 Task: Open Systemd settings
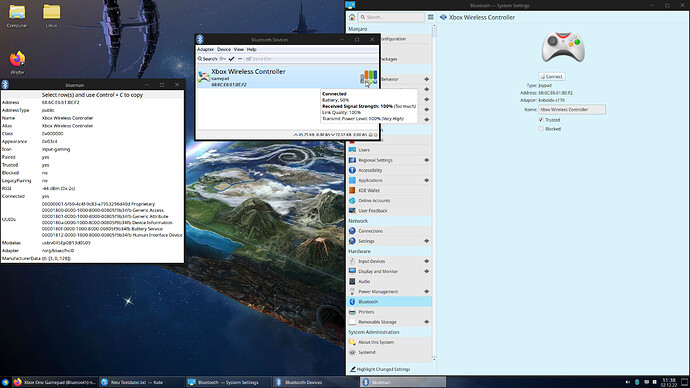click(x=389, y=352)
